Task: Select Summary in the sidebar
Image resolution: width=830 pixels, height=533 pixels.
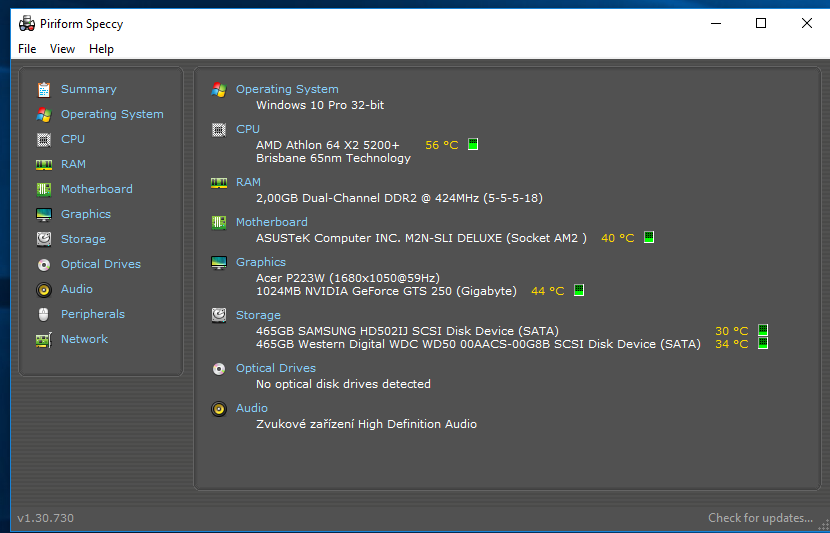Action: pyautogui.click(x=88, y=89)
